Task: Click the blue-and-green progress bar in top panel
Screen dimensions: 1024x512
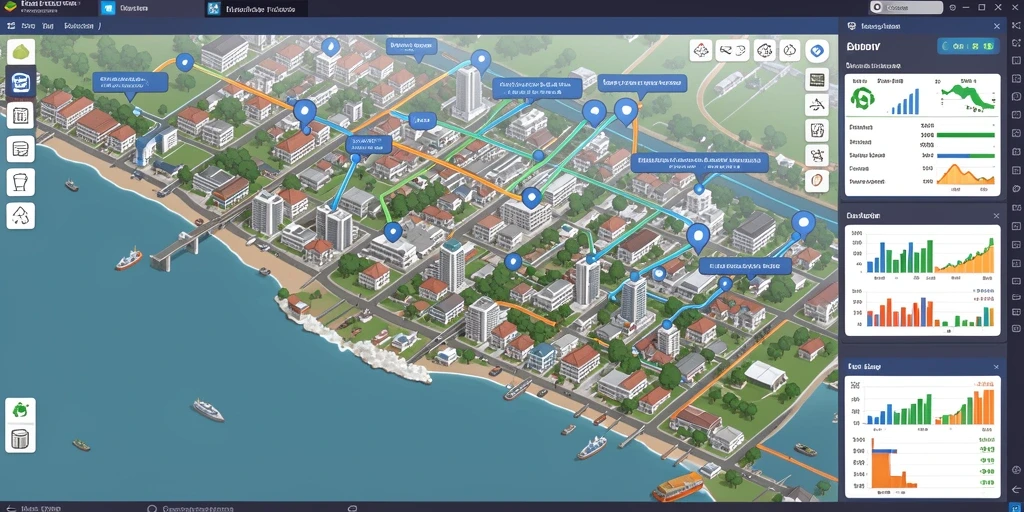Action: pos(966,156)
